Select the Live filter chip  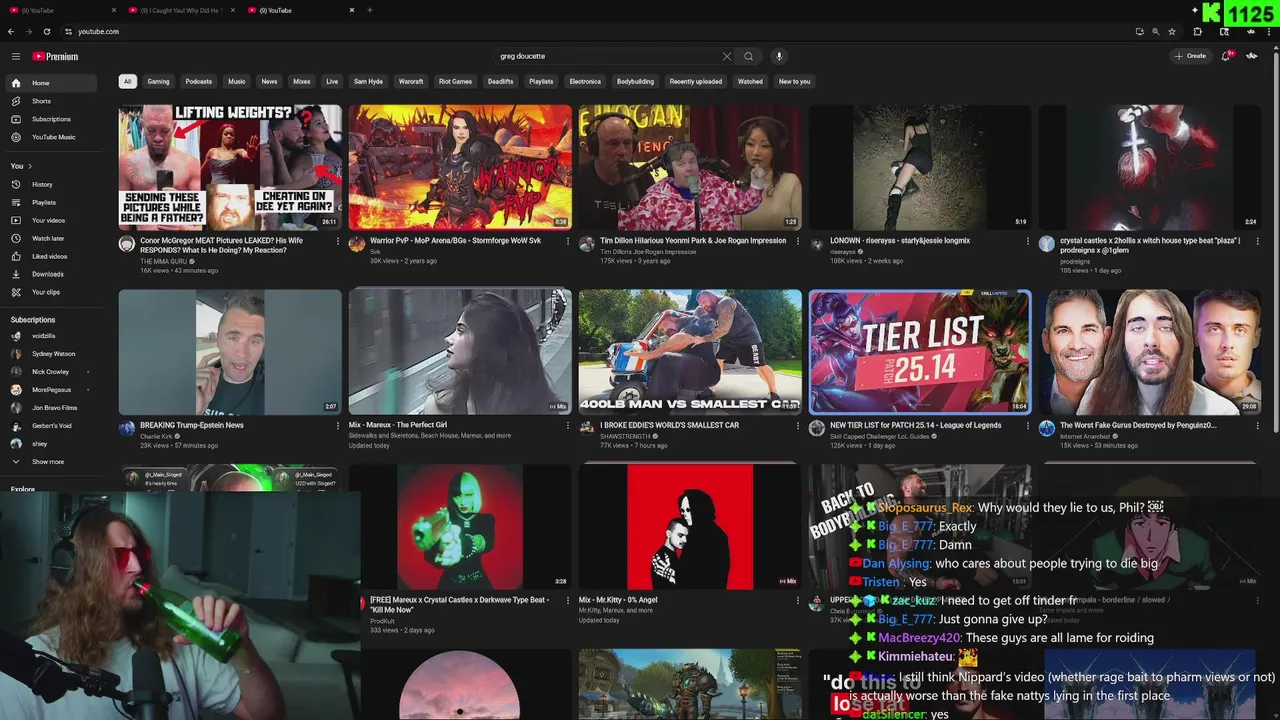pos(332,81)
